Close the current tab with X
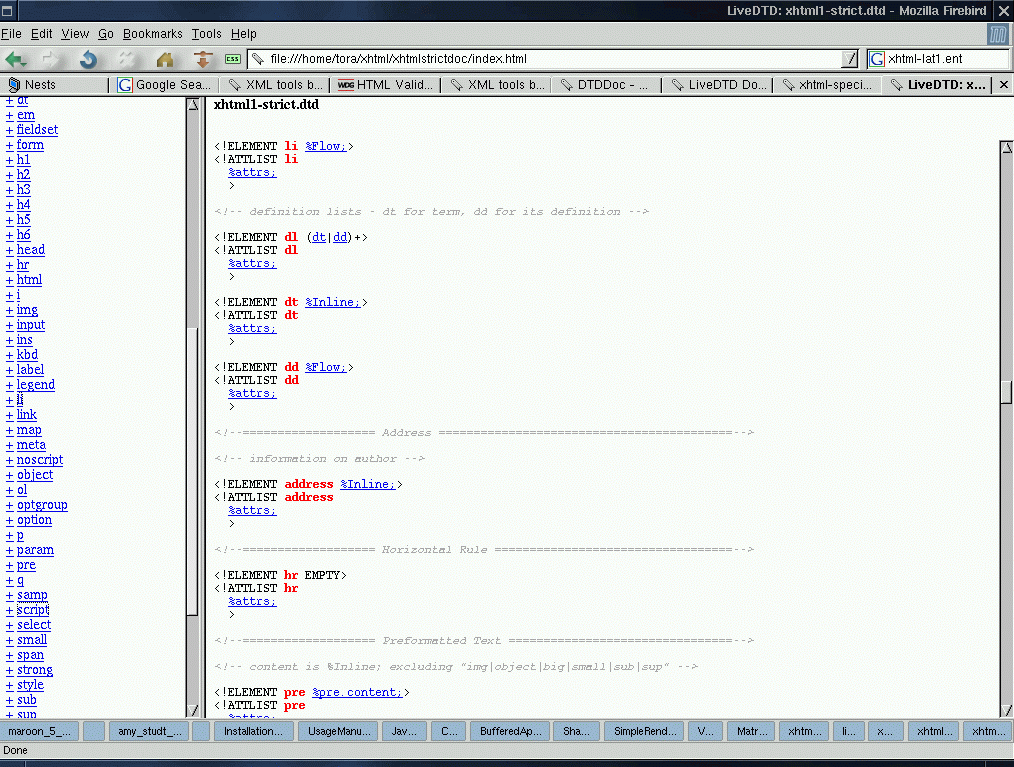1014x767 pixels. [1004, 85]
